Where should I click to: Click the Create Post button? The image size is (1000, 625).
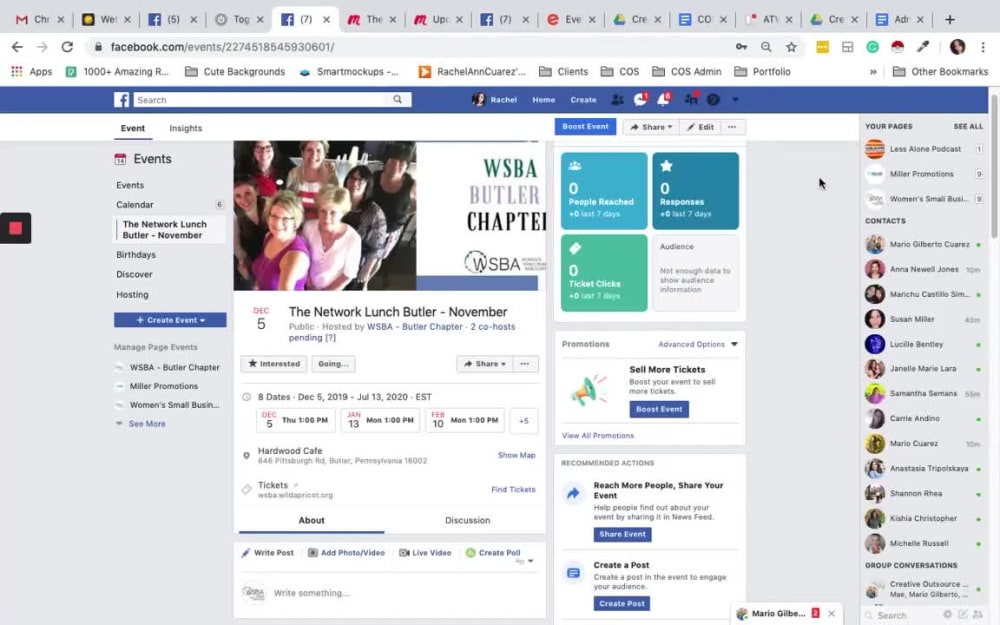point(622,603)
